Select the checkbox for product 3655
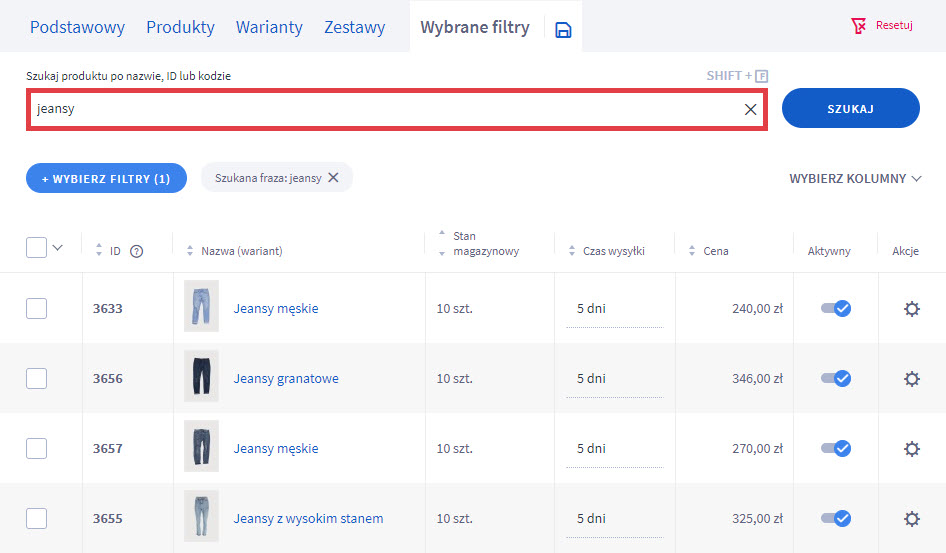 coord(36,518)
